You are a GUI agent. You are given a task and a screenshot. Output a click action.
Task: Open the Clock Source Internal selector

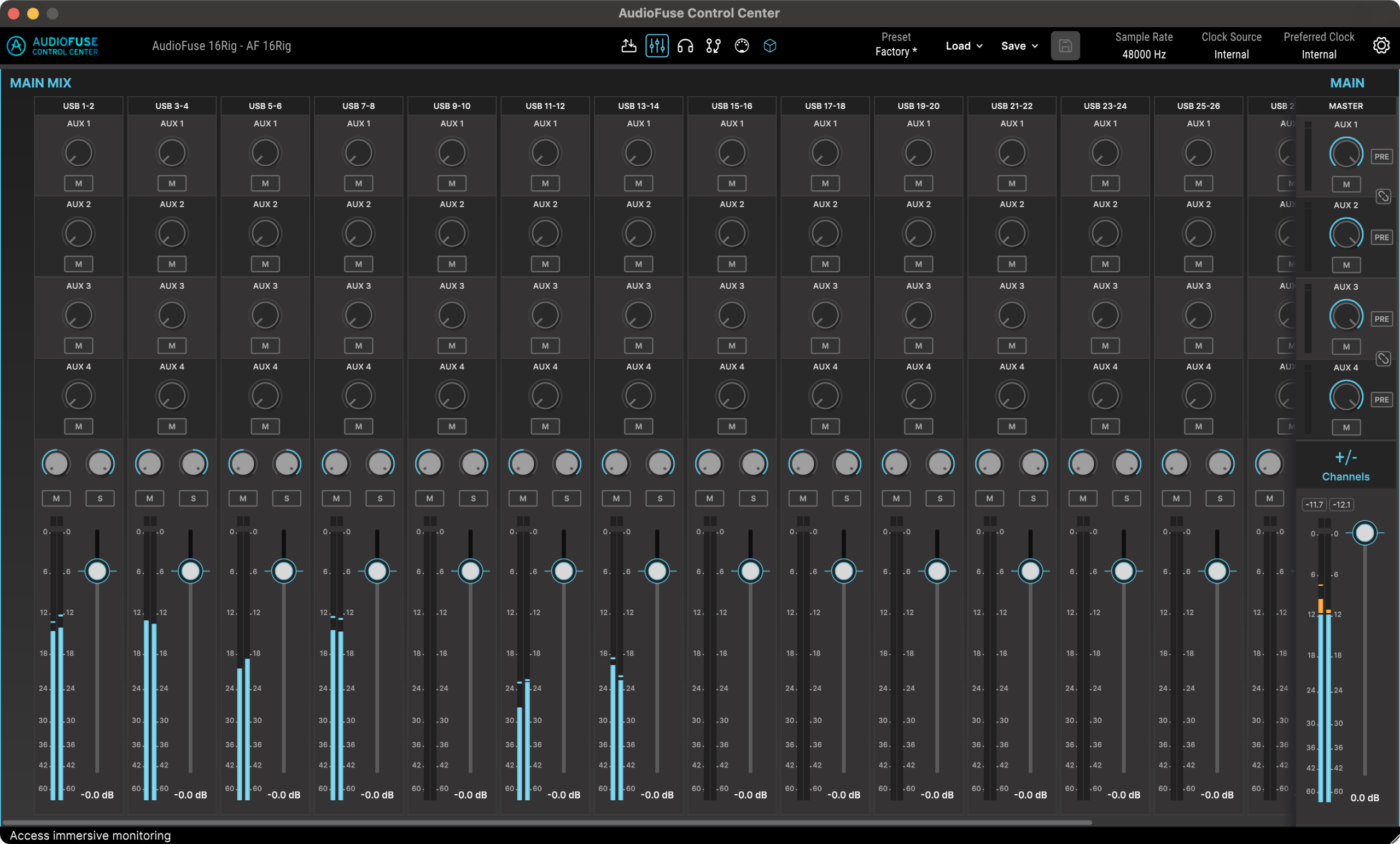(x=1231, y=55)
